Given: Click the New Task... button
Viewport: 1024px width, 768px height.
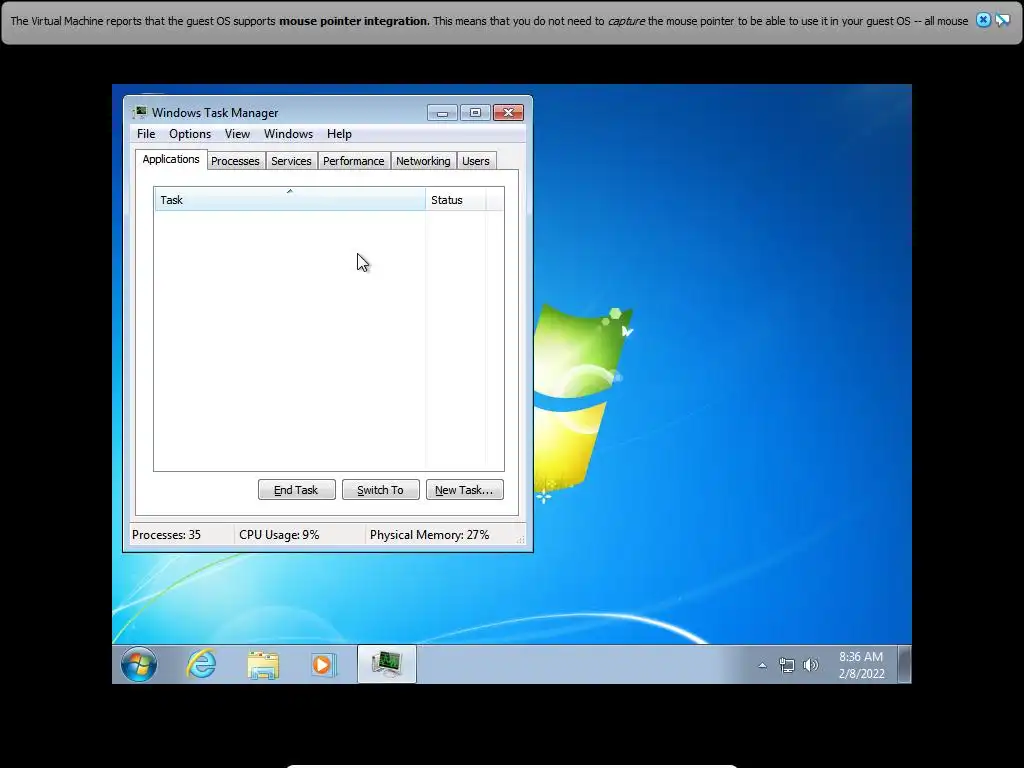Looking at the screenshot, I should pos(464,490).
